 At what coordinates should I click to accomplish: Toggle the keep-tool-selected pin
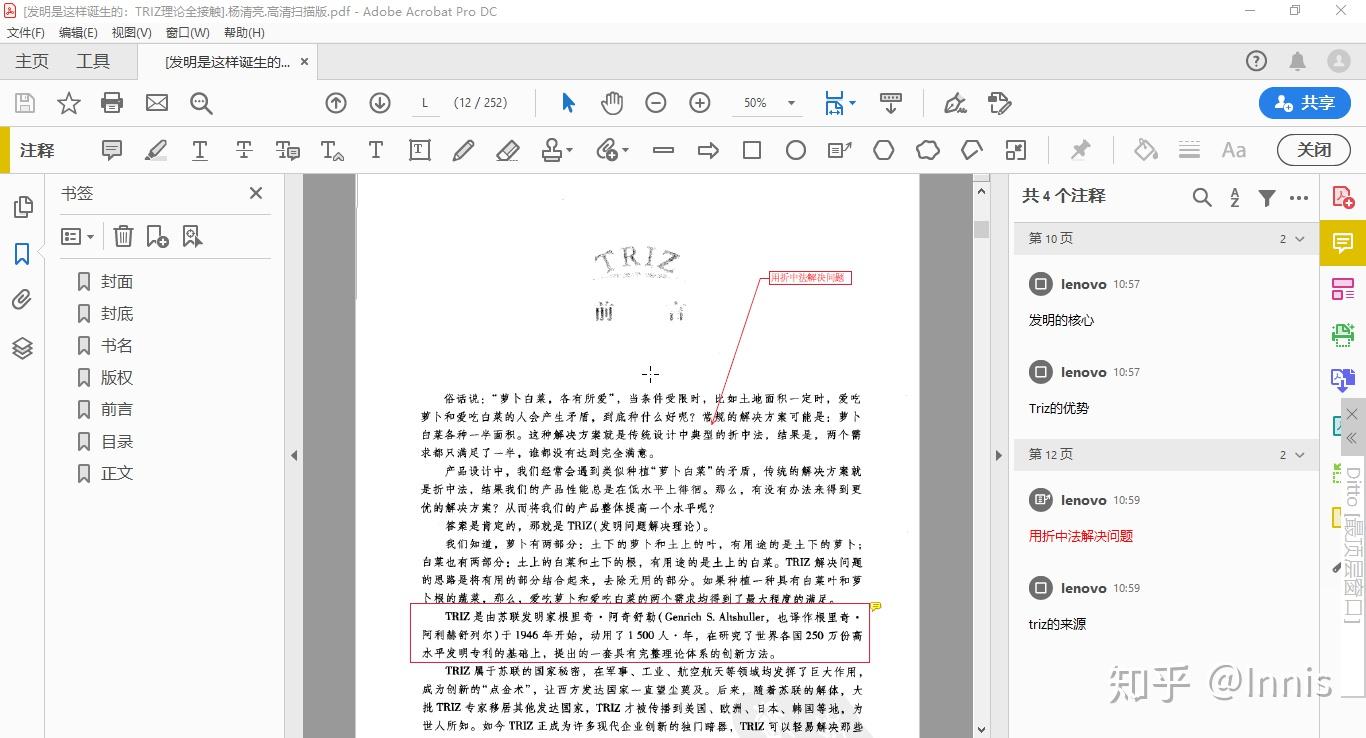pos(1081,150)
